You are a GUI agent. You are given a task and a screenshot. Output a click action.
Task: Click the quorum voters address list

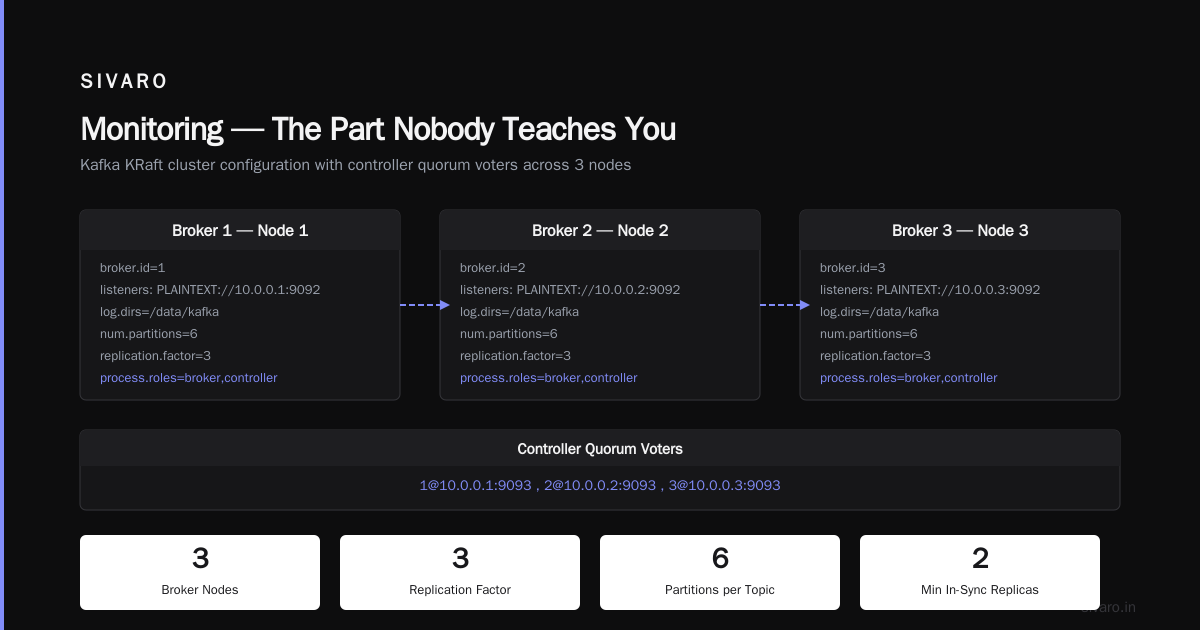point(600,485)
